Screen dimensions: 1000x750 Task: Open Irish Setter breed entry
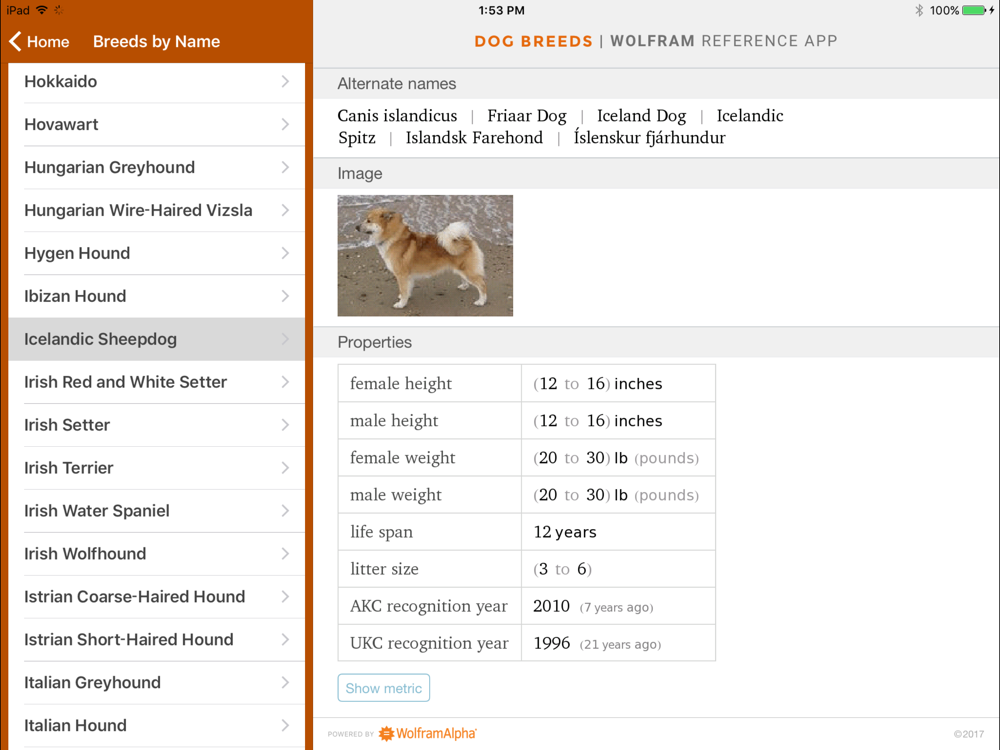(157, 425)
